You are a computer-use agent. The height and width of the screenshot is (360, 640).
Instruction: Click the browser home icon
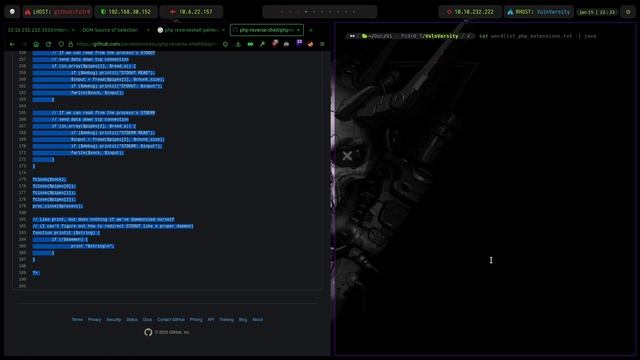36,44
